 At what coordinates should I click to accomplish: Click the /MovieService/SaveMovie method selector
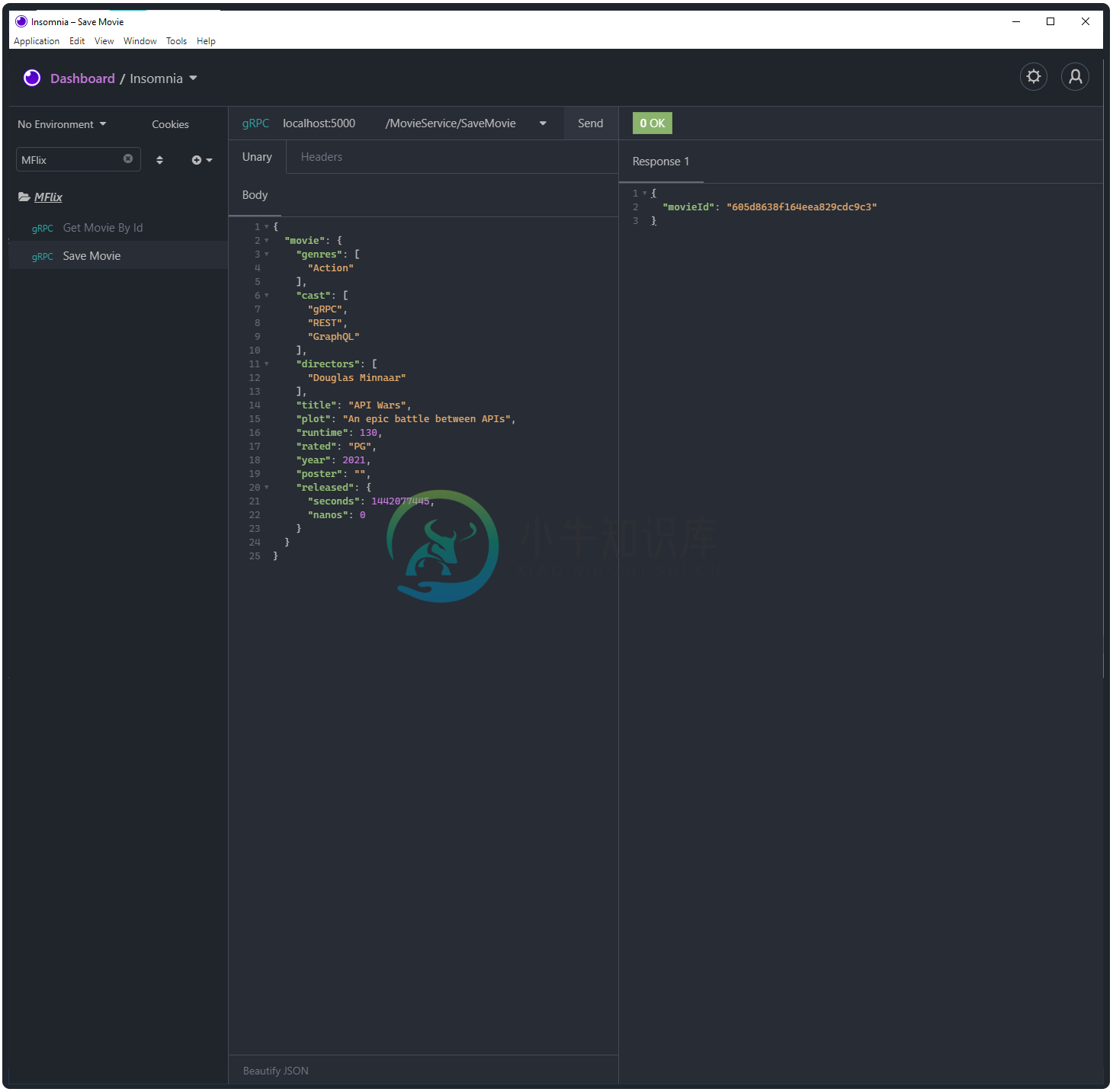(x=466, y=123)
